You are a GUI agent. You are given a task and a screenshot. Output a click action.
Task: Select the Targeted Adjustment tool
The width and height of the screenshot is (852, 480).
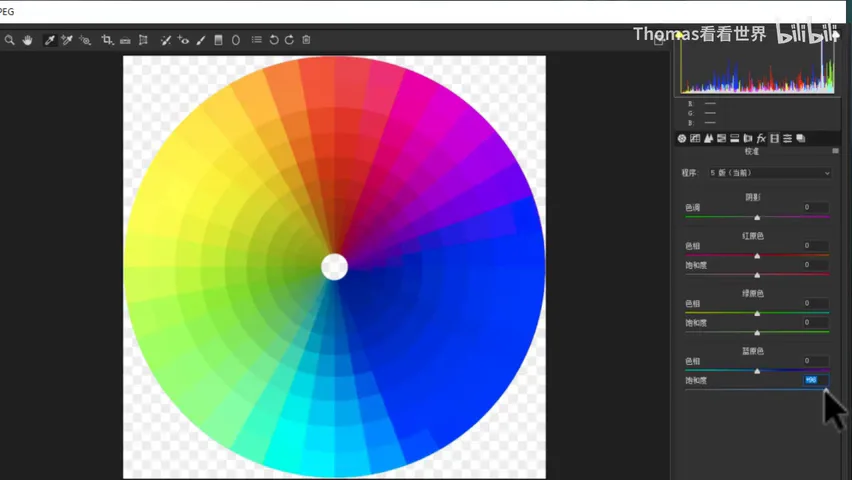(x=85, y=40)
